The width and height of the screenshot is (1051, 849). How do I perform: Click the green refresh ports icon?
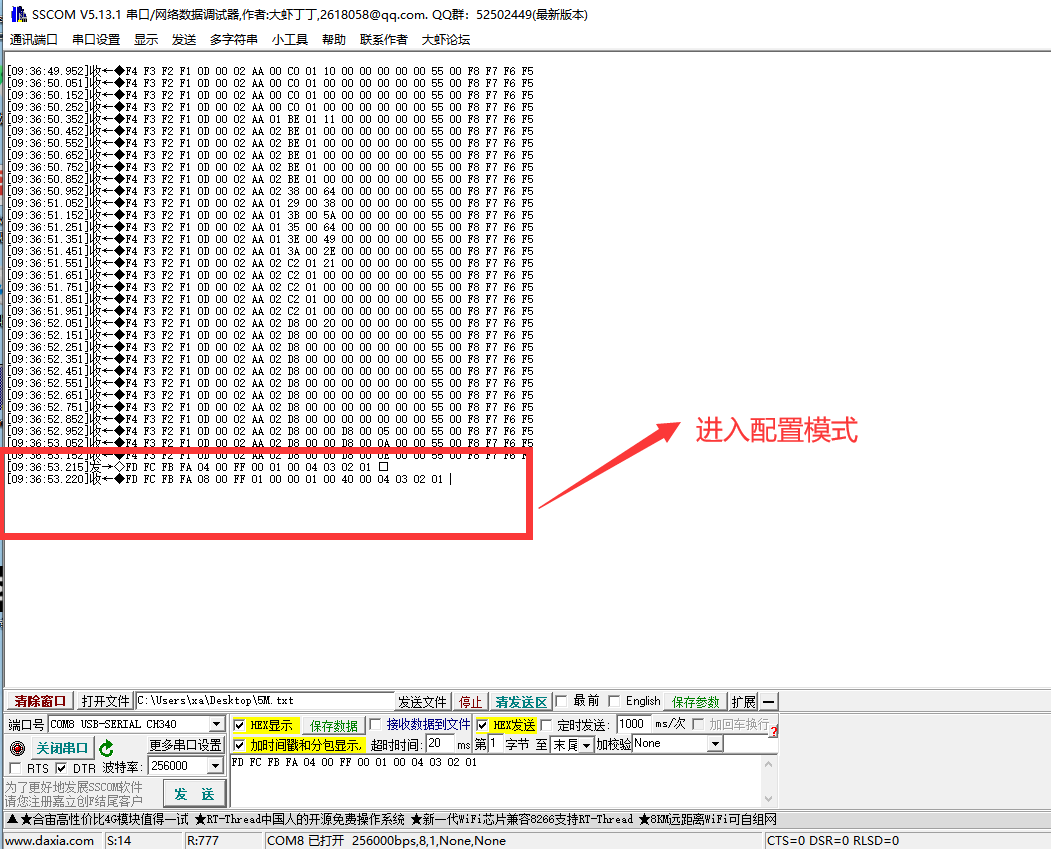coord(106,748)
